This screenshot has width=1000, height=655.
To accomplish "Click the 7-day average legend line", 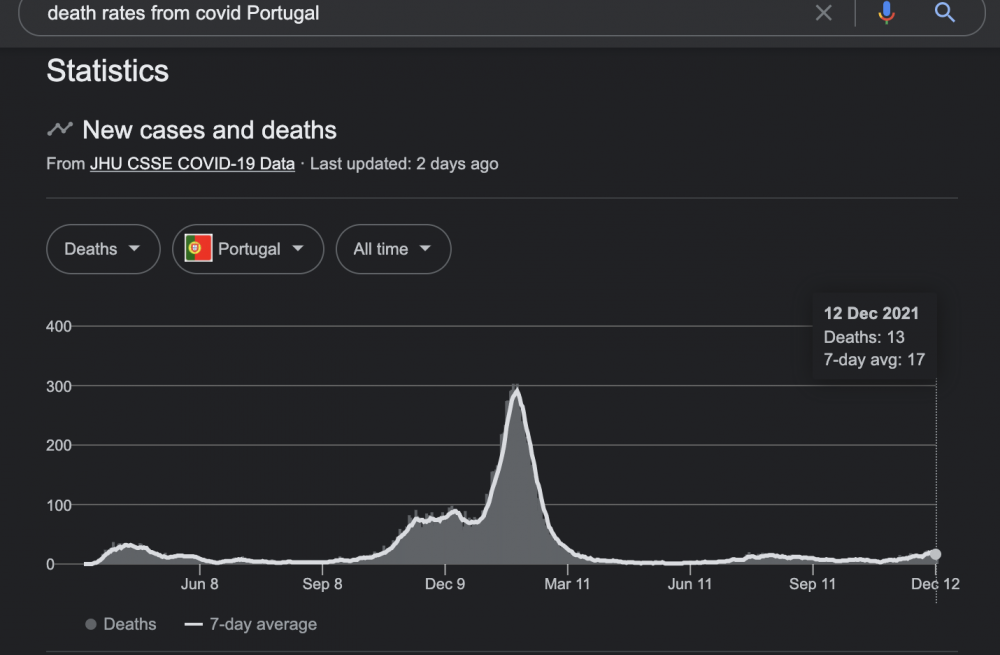I will (x=194, y=624).
